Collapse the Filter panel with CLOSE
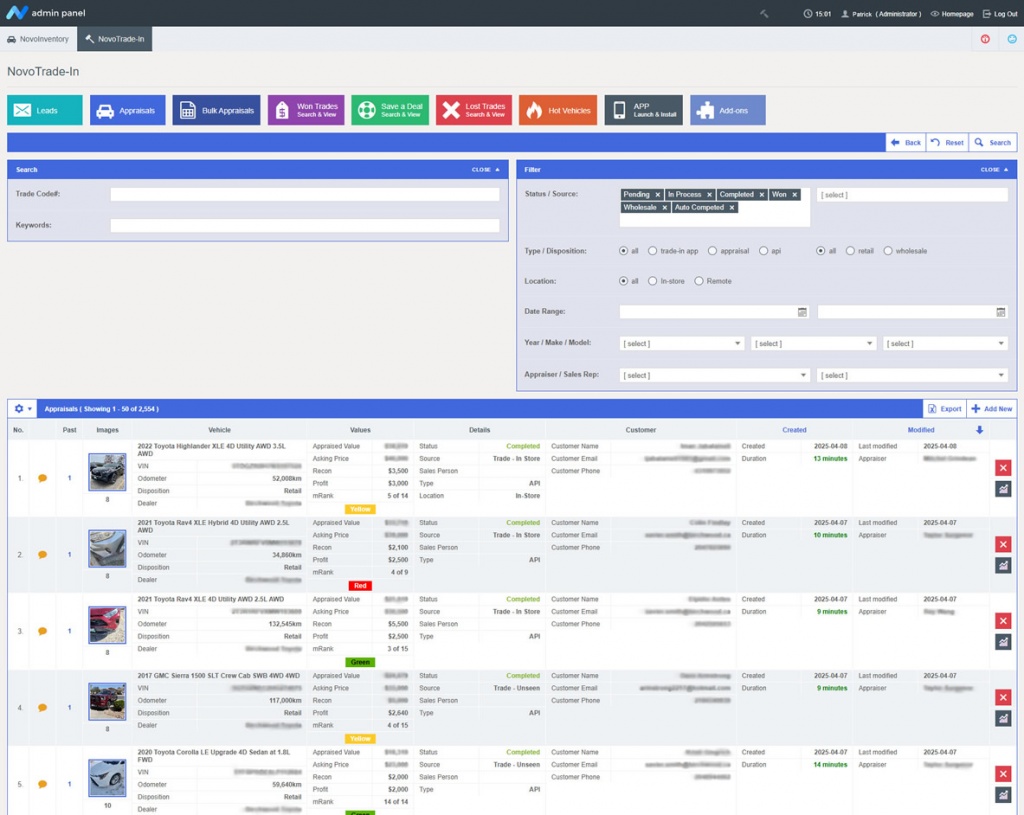 point(994,170)
